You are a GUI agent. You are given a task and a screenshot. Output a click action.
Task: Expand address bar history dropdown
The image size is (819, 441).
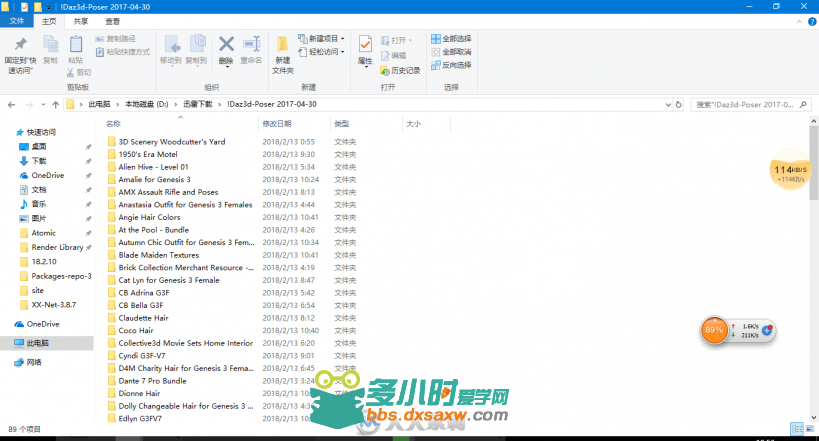[668, 105]
